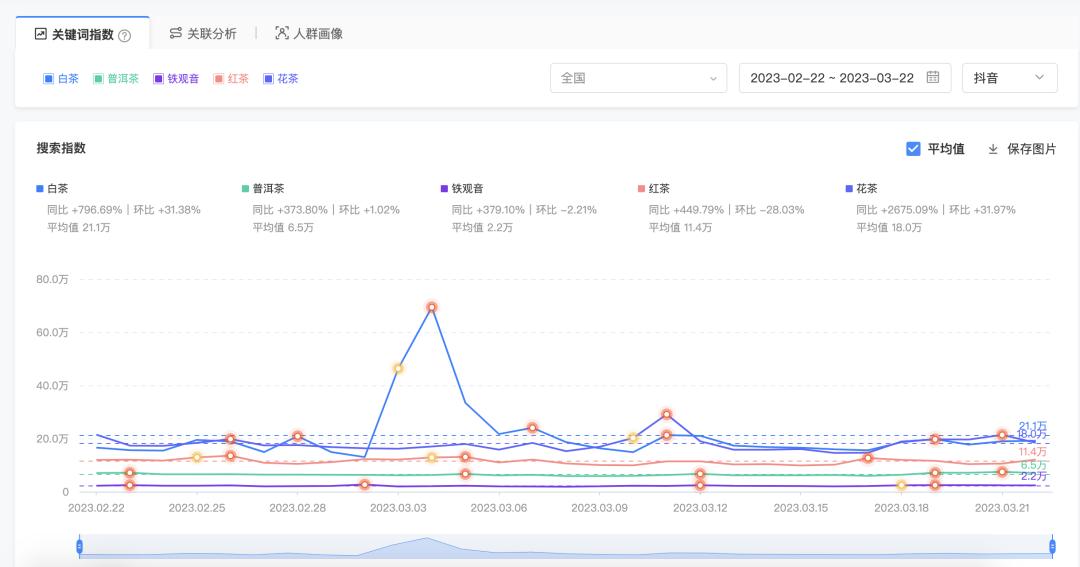
Task: Toggle the 平均值 checkbox
Action: [913, 149]
